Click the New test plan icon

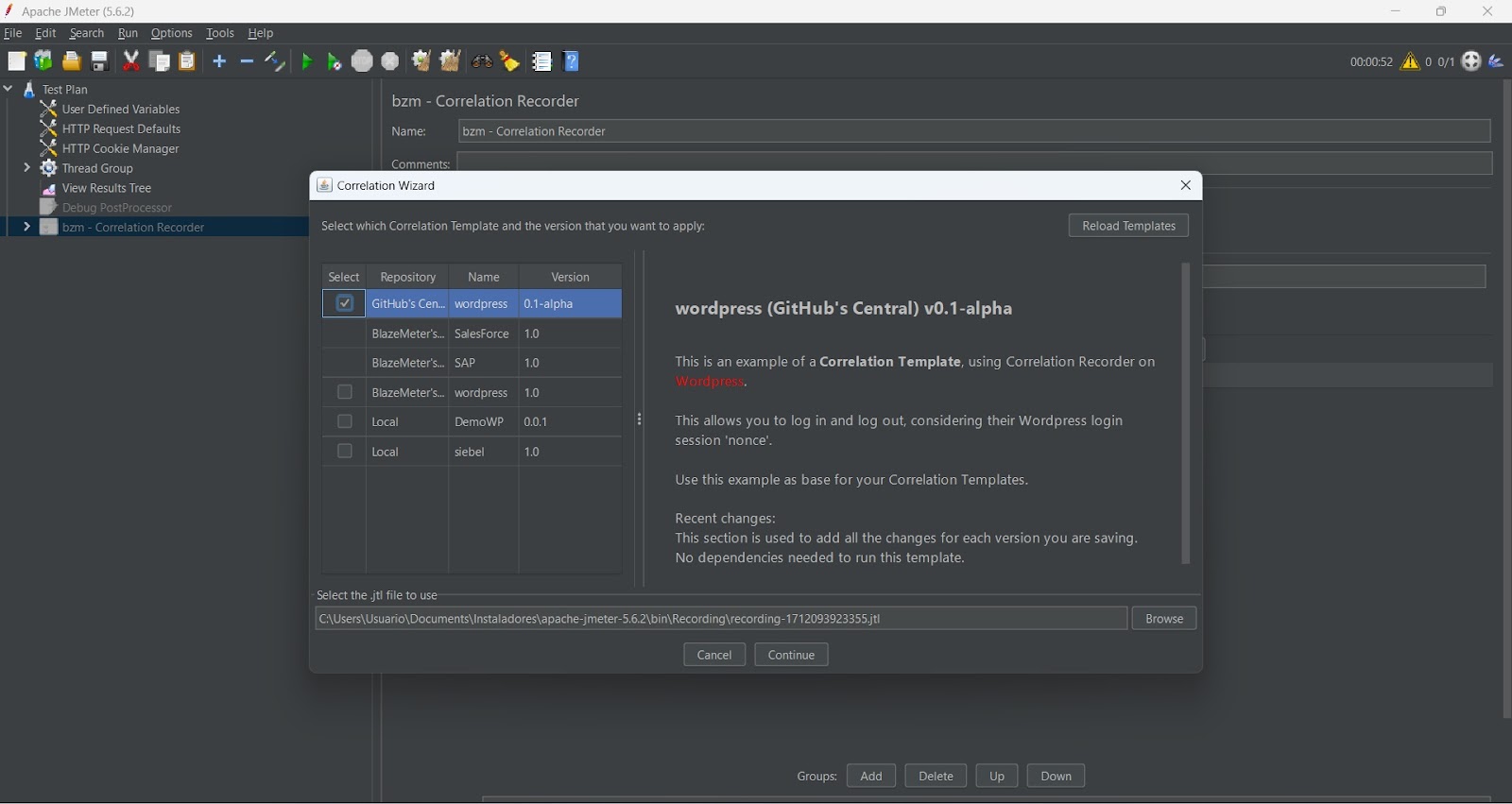(x=16, y=61)
